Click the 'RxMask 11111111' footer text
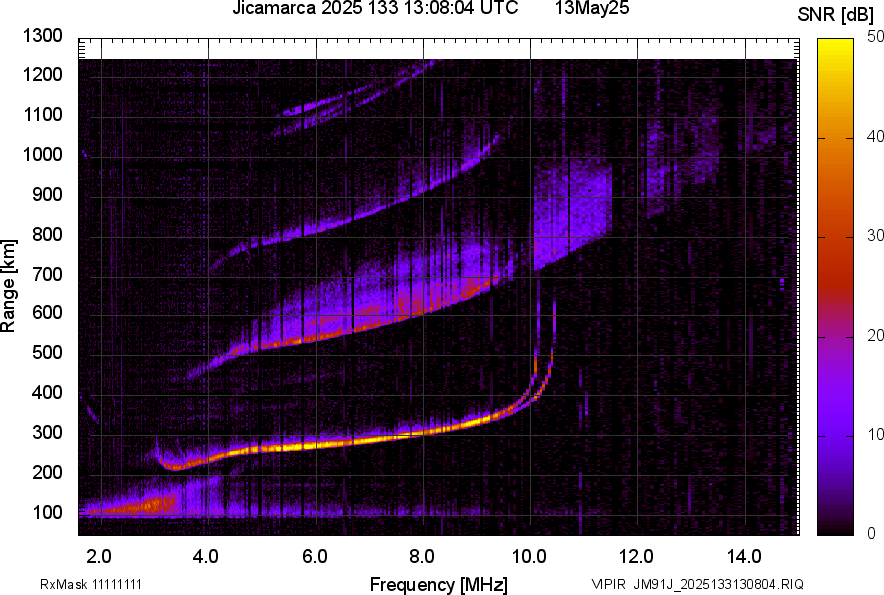This screenshot has height=595, width=884. (91, 584)
